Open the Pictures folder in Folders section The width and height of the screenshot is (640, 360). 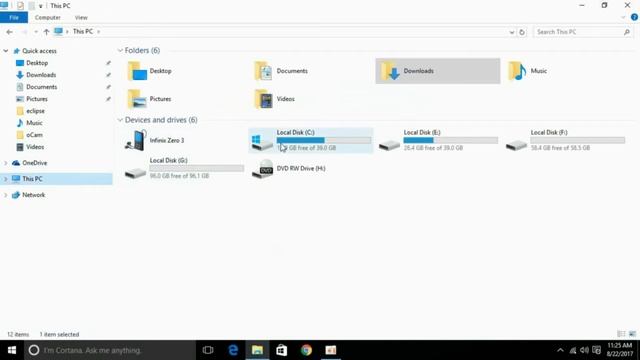(149, 99)
